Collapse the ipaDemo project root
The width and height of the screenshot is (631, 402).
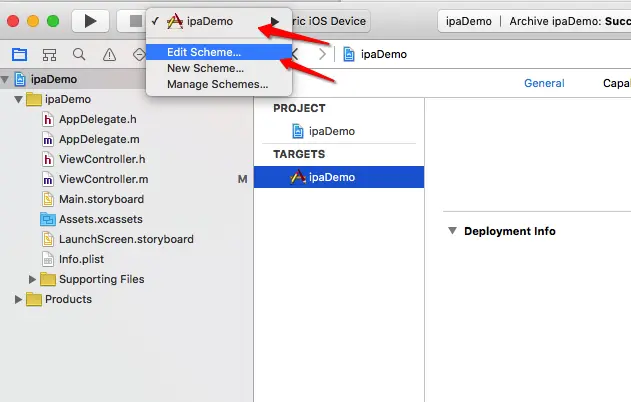5,79
